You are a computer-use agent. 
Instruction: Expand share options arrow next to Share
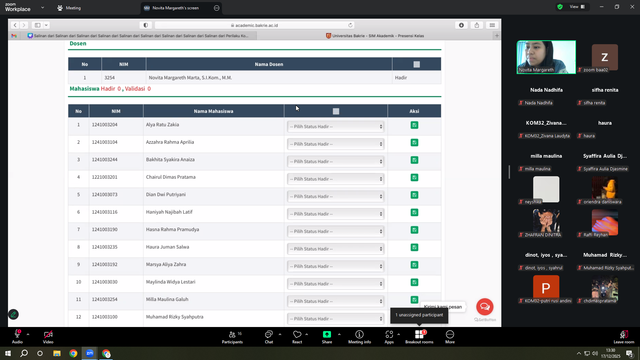pyautogui.click(x=339, y=334)
